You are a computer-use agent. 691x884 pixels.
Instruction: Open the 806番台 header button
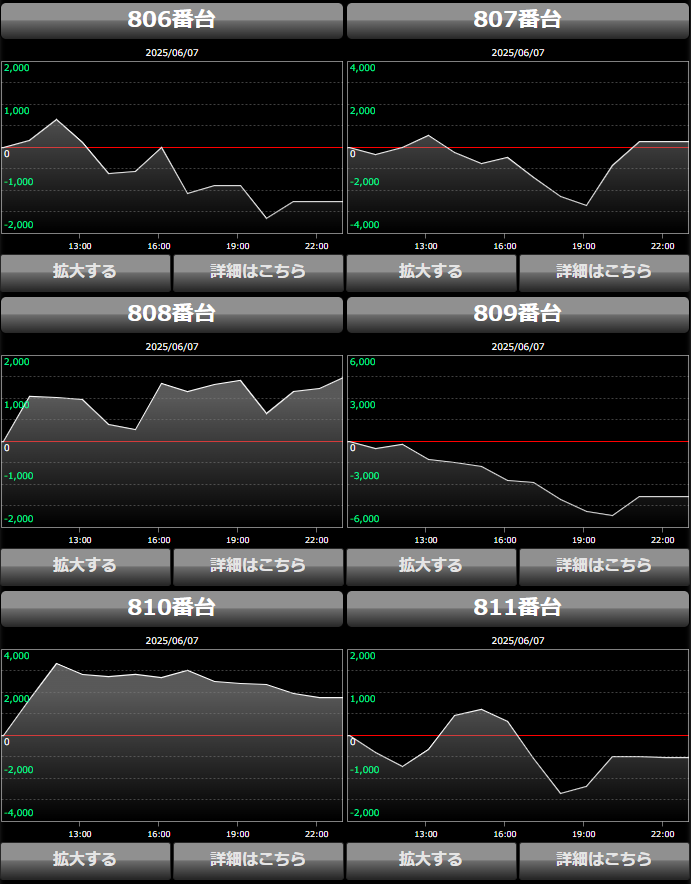point(172,21)
